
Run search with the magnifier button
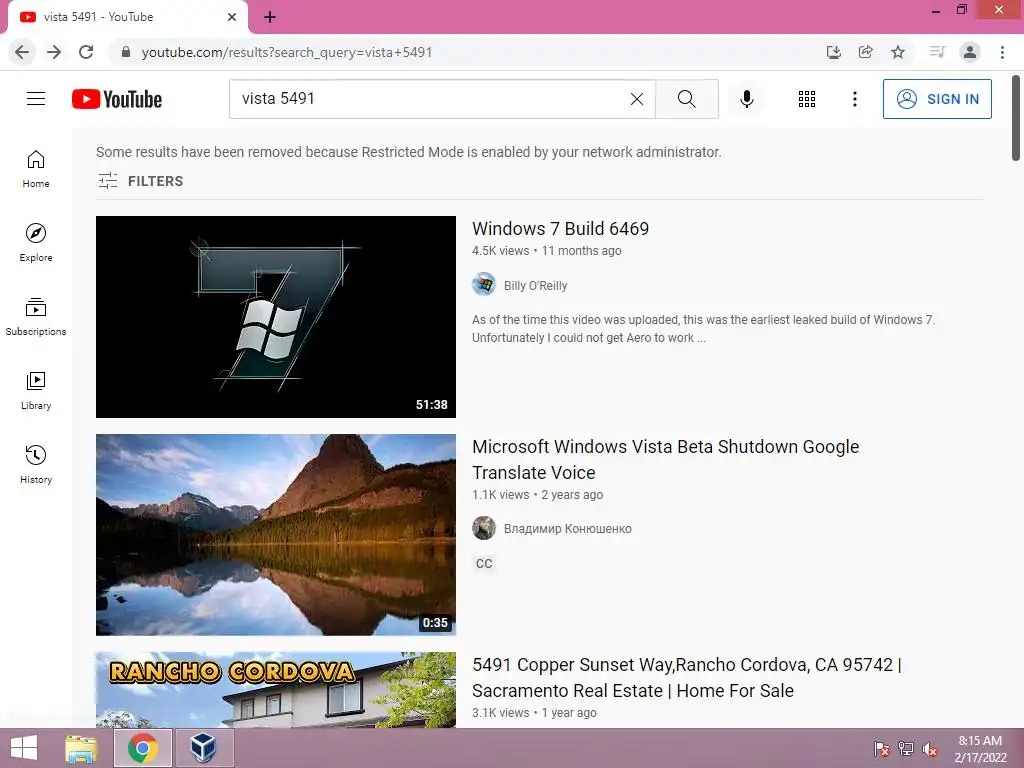(x=686, y=99)
